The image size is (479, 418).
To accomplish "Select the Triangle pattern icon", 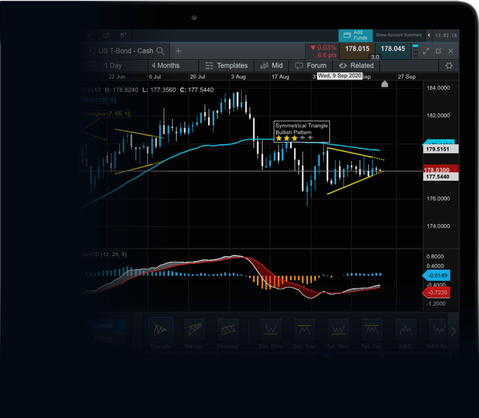I will (x=160, y=330).
